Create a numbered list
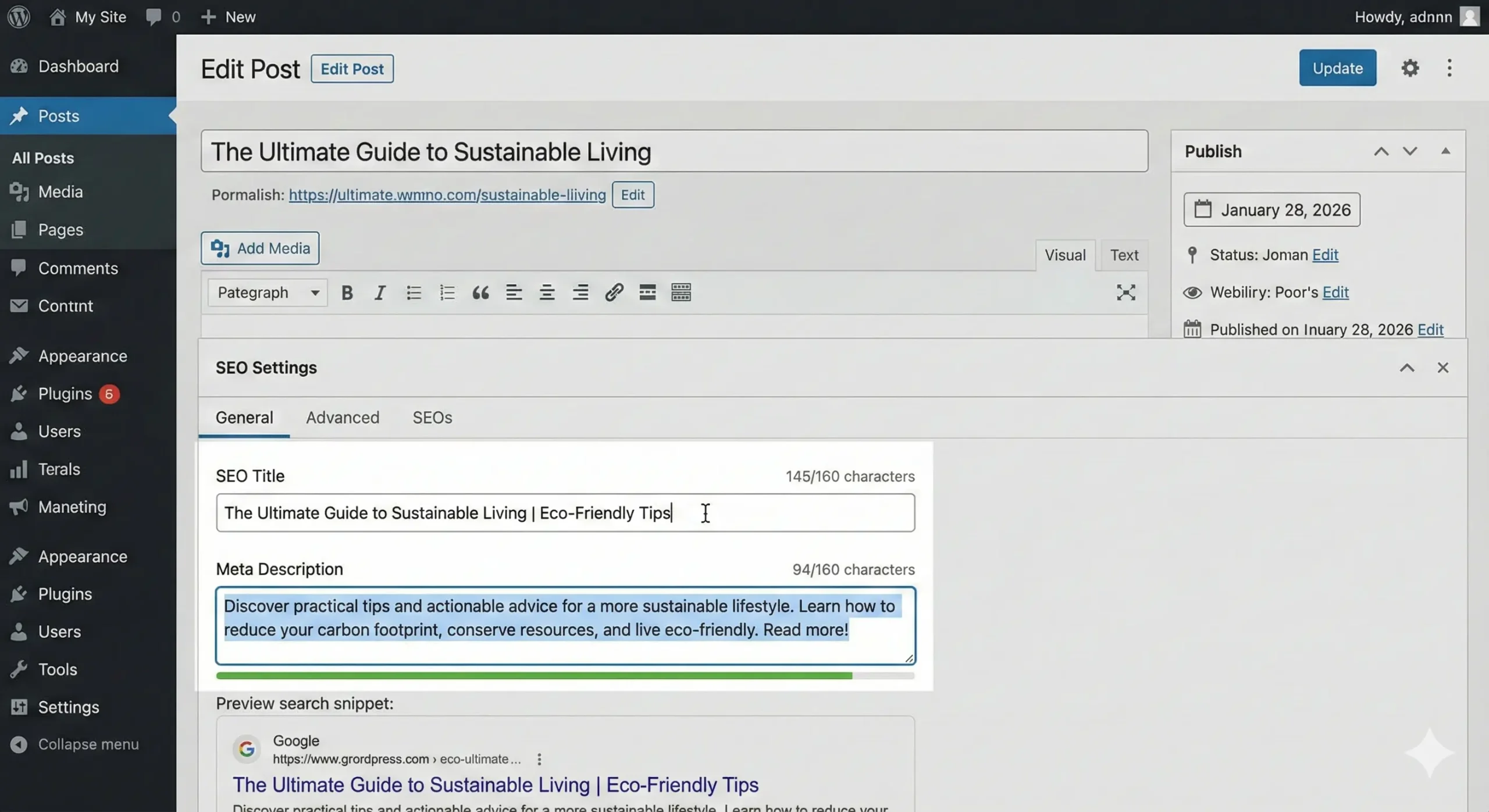The image size is (1489, 812). [x=447, y=293]
